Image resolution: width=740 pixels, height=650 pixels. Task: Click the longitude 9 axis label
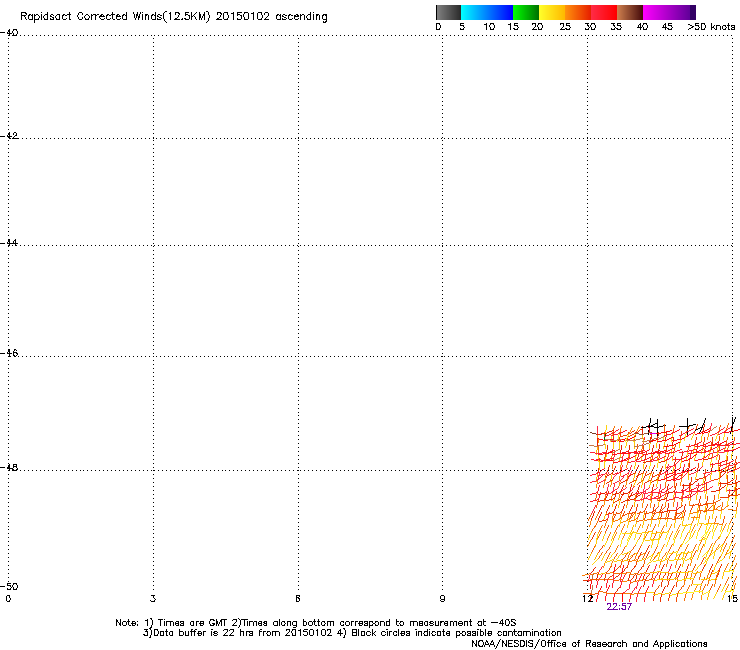442,599
